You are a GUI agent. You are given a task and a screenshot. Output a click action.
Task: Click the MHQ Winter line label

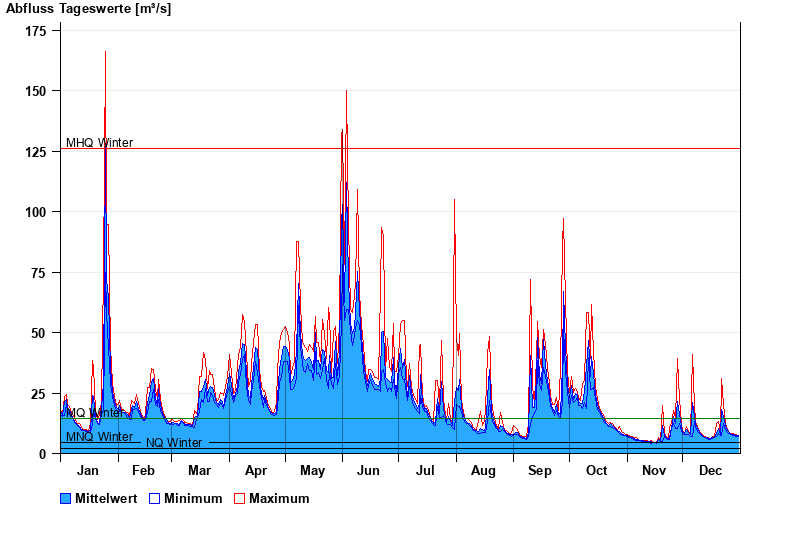99,143
